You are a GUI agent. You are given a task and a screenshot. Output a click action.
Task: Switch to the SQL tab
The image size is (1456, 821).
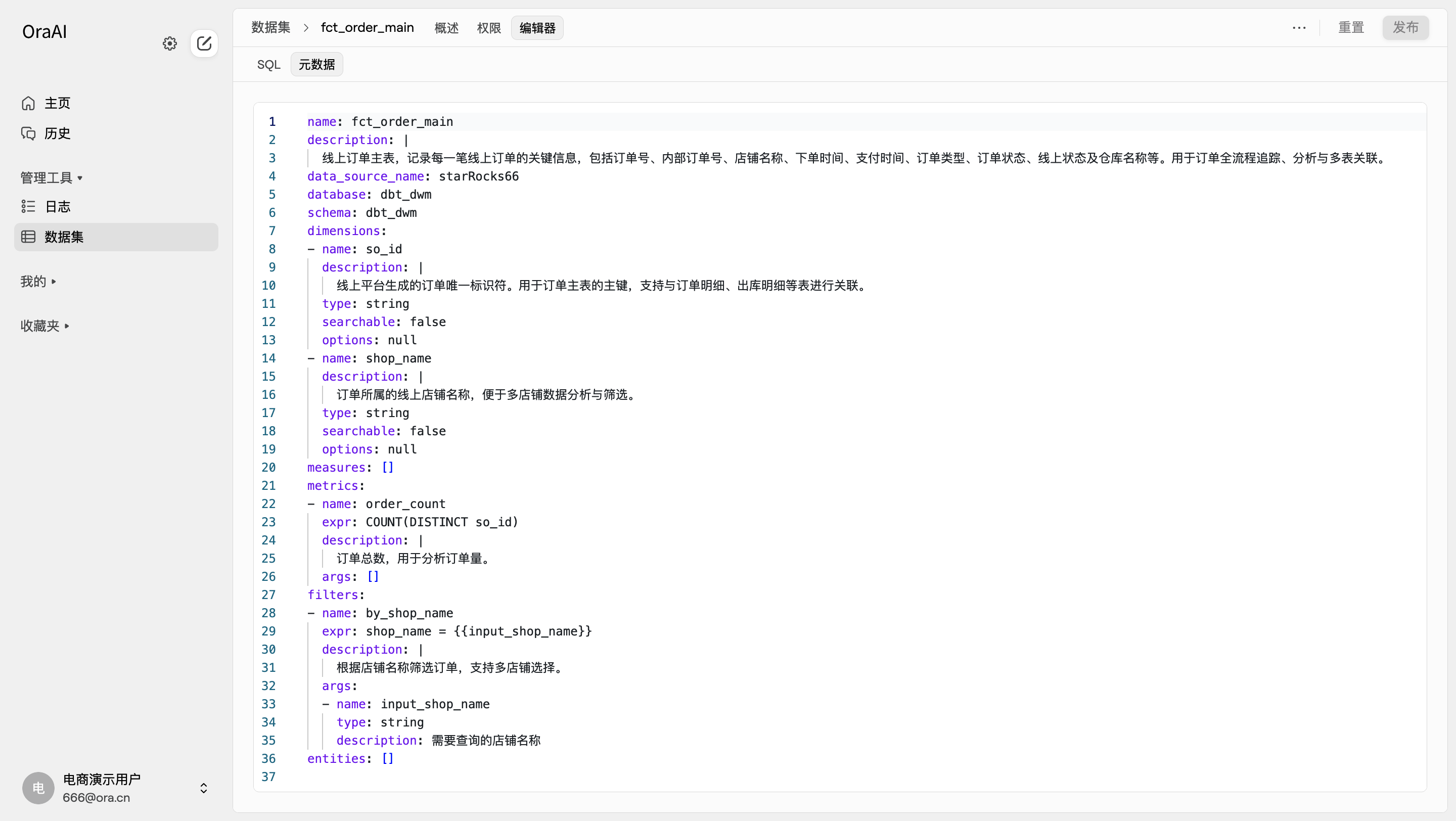(x=268, y=64)
